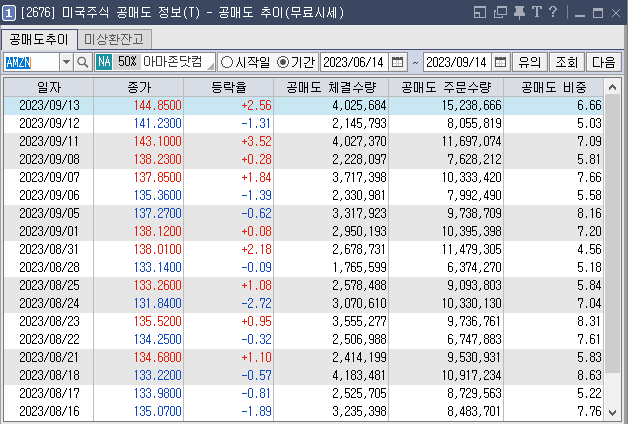The height and width of the screenshot is (424, 628).
Task: Click short ratio 8.31
Action: coord(589,321)
